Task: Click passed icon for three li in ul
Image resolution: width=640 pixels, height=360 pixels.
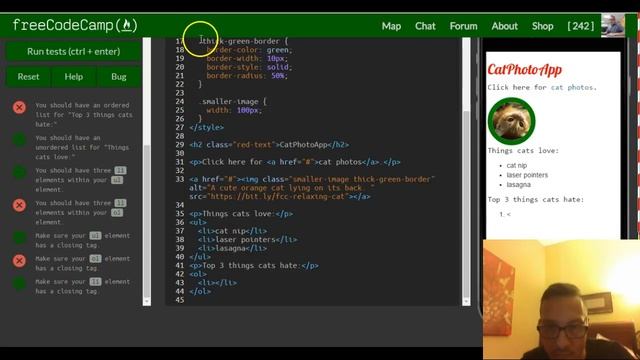Action: tap(19, 173)
